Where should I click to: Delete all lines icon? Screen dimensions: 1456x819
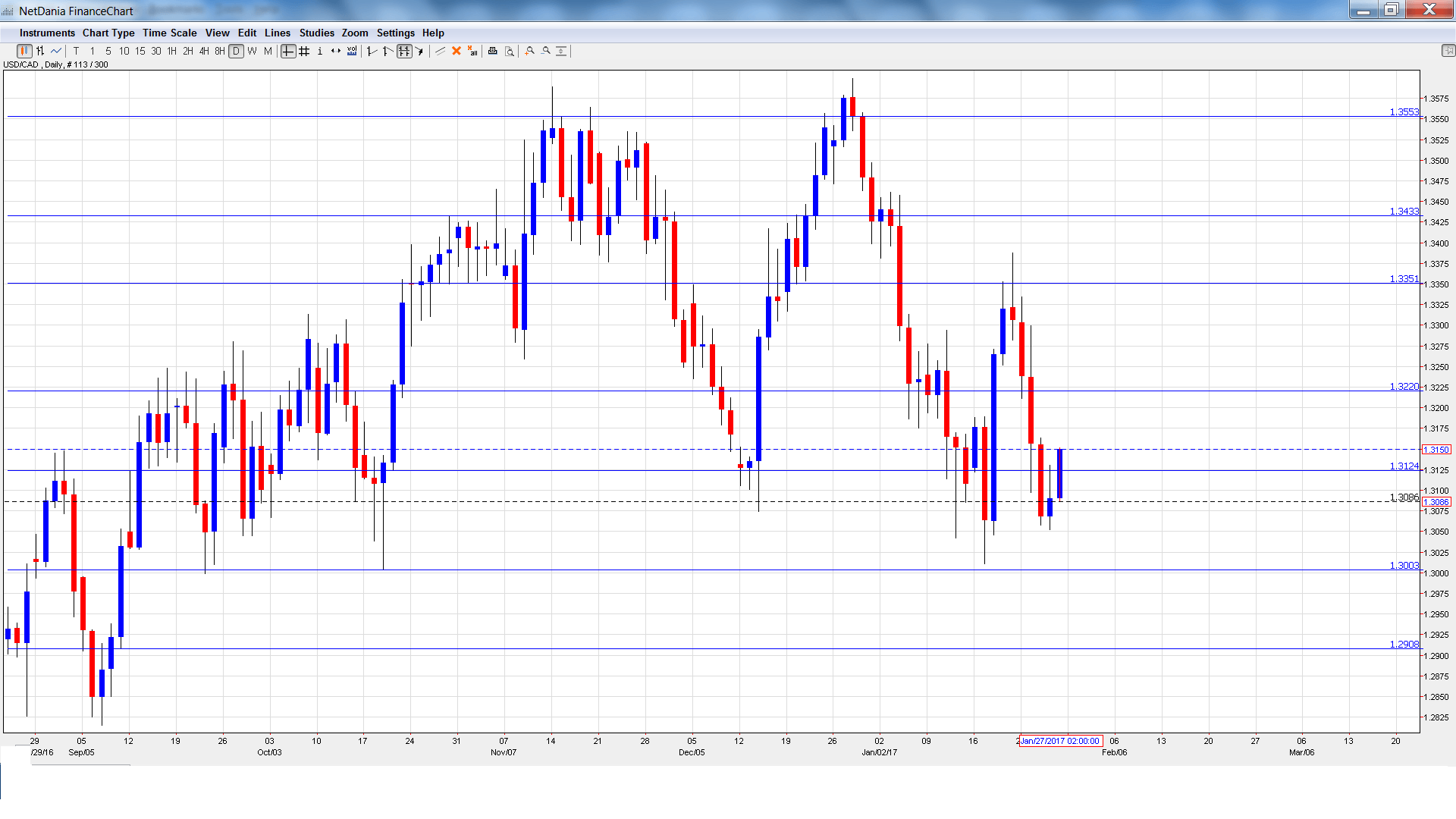472,51
